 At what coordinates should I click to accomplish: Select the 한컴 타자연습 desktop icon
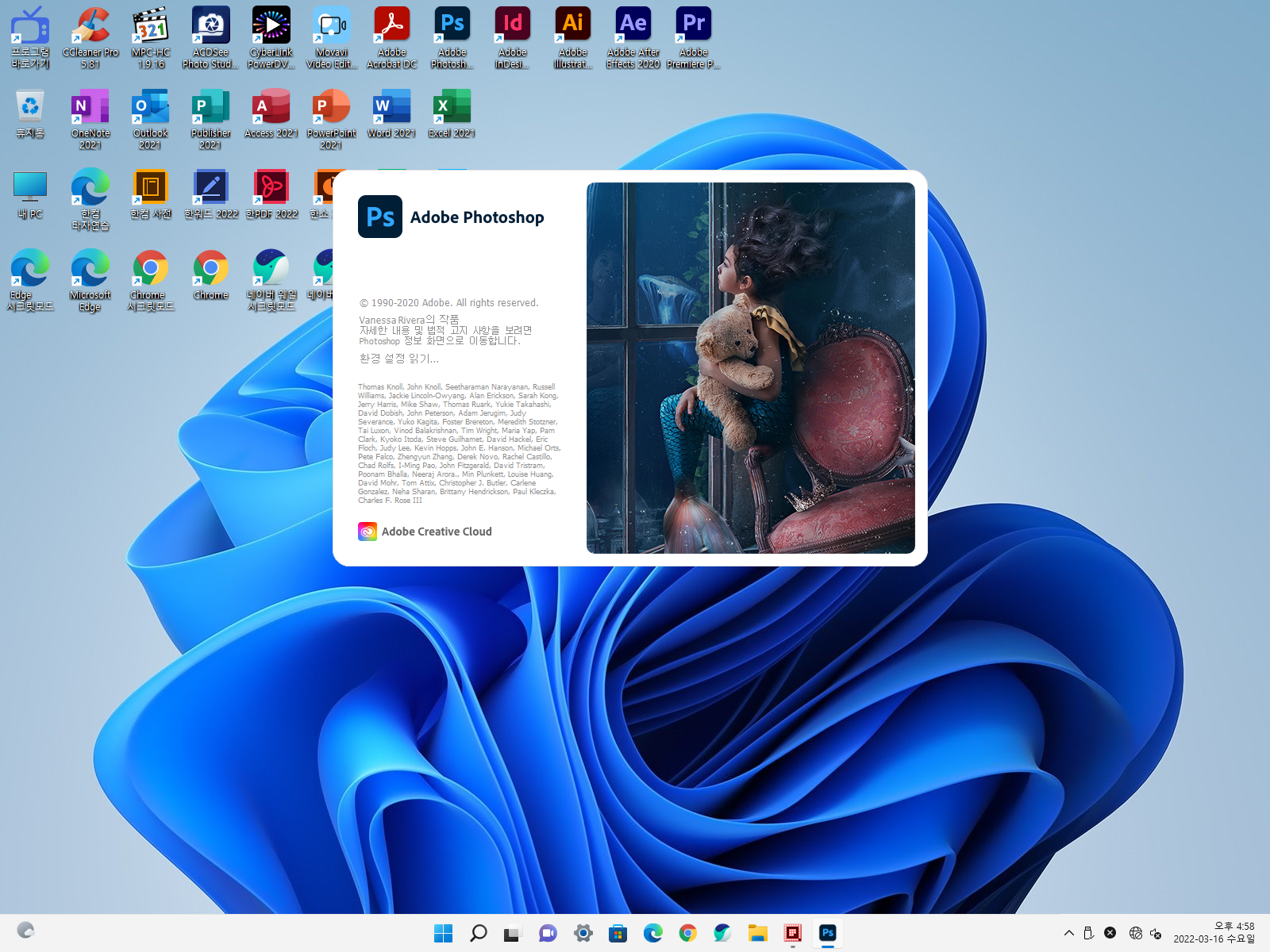point(90,200)
